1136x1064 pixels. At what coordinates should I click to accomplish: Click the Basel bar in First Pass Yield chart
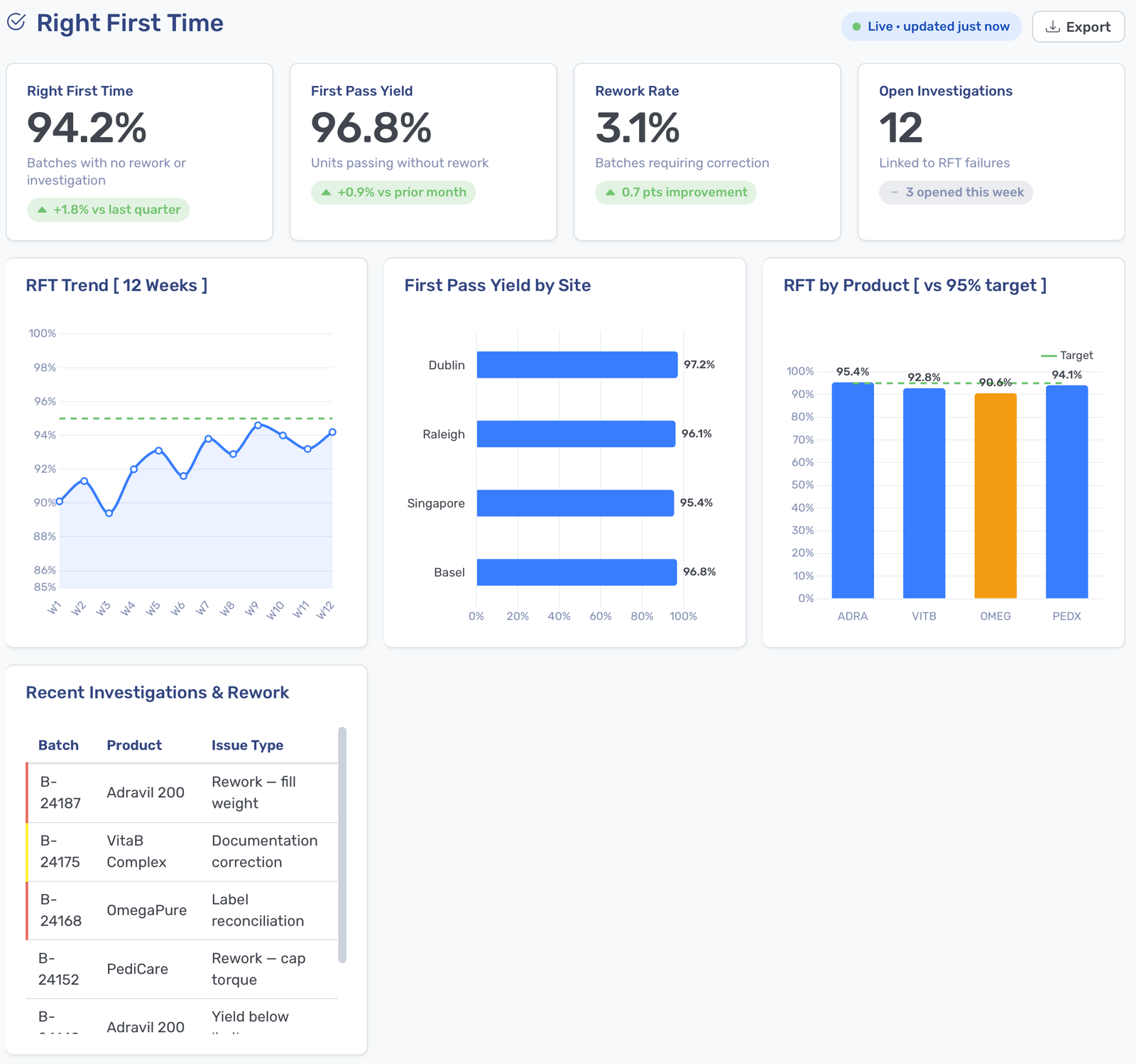577,572
